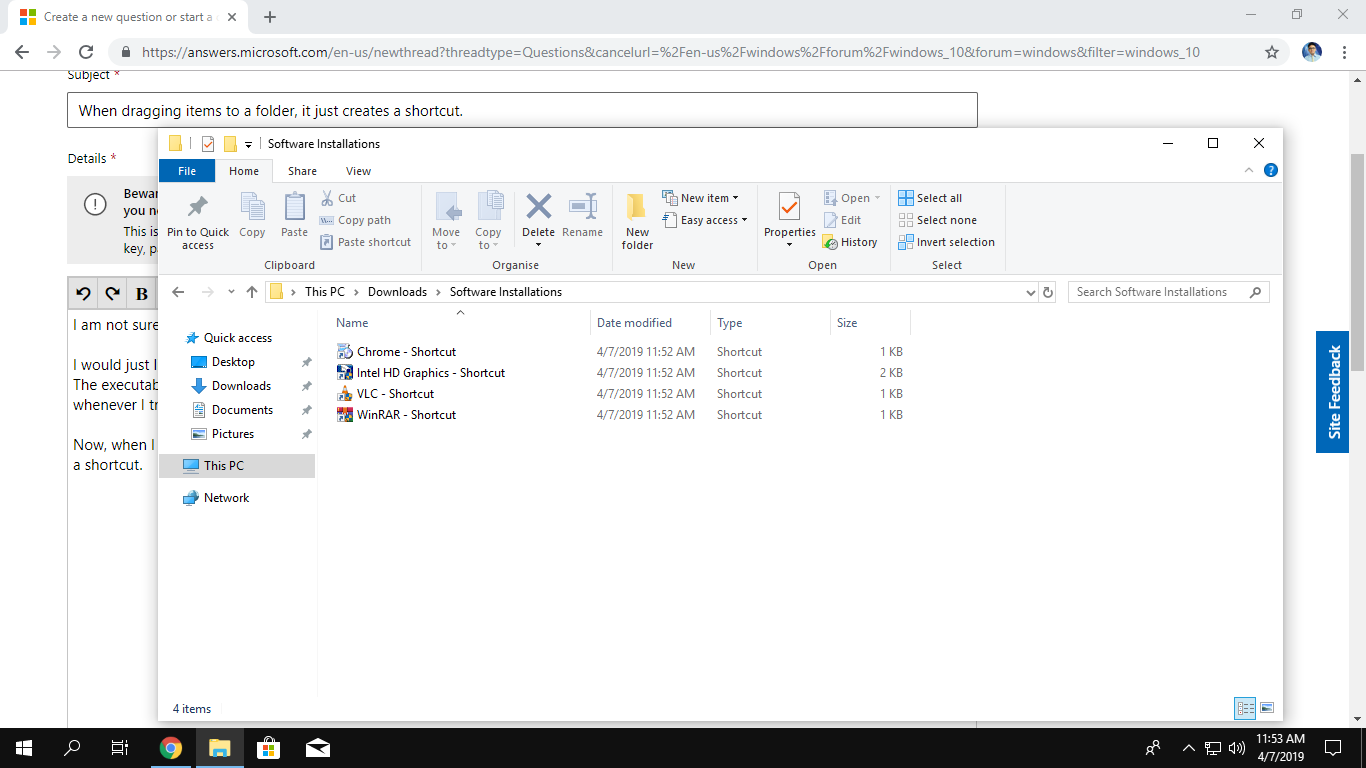Expand the Properties dropdown arrow
Viewport: 1366px width, 768px height.
pyautogui.click(x=789, y=245)
